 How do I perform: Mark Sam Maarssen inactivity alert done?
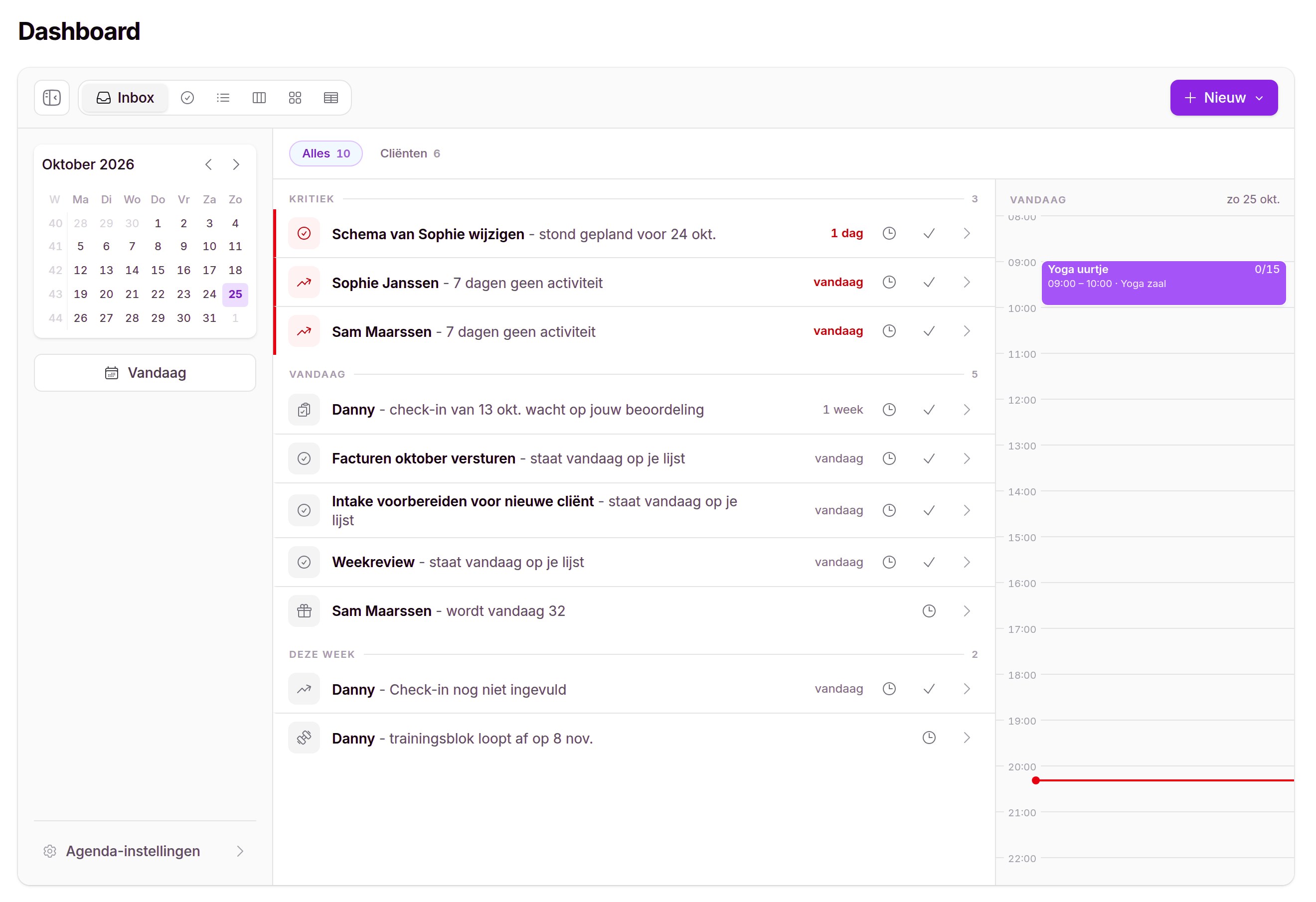click(929, 331)
